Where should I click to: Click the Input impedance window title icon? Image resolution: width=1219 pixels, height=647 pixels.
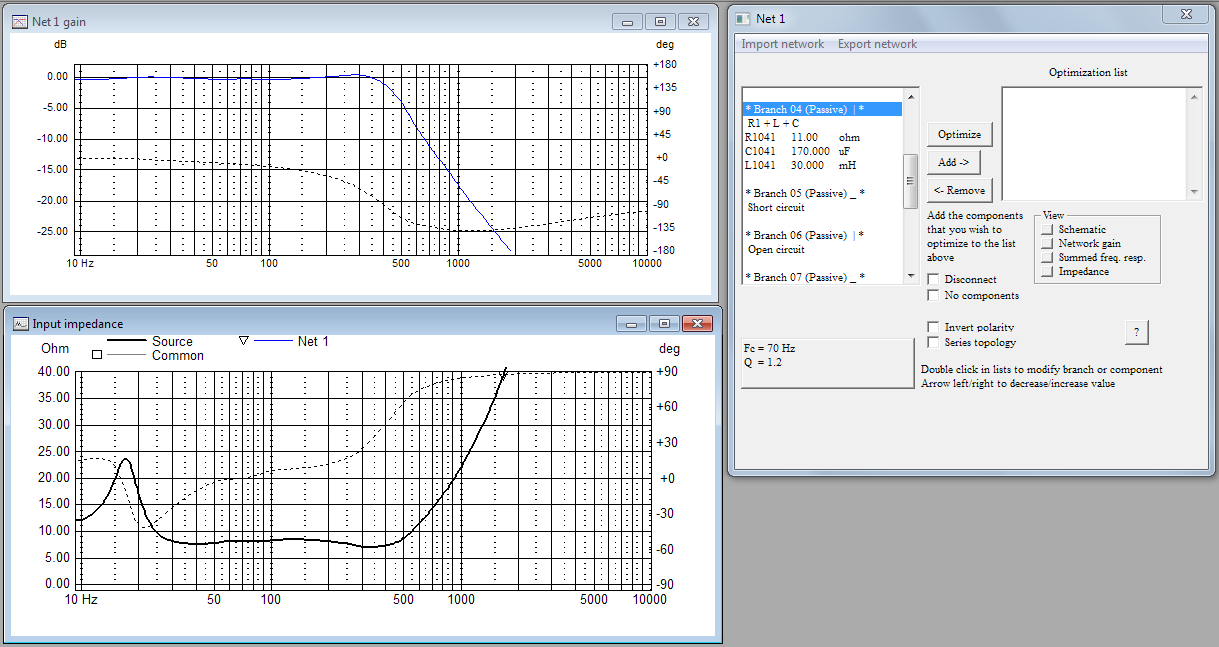(20, 323)
